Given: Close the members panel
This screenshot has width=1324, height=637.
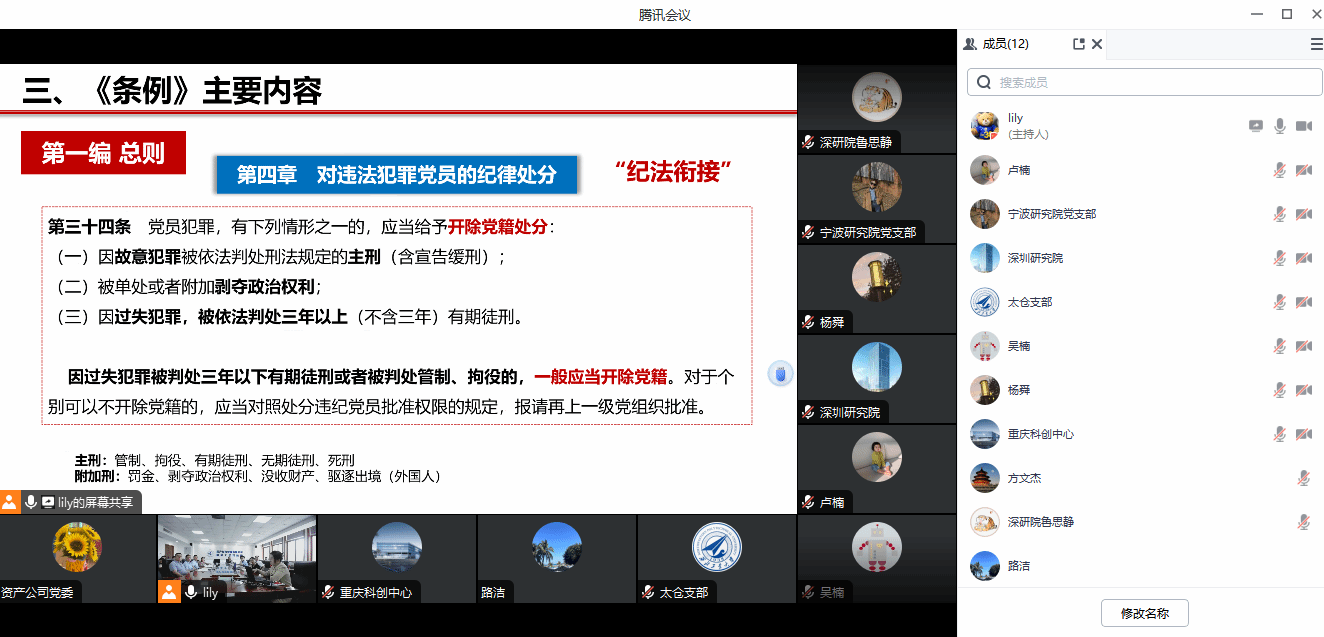Looking at the screenshot, I should point(1097,44).
